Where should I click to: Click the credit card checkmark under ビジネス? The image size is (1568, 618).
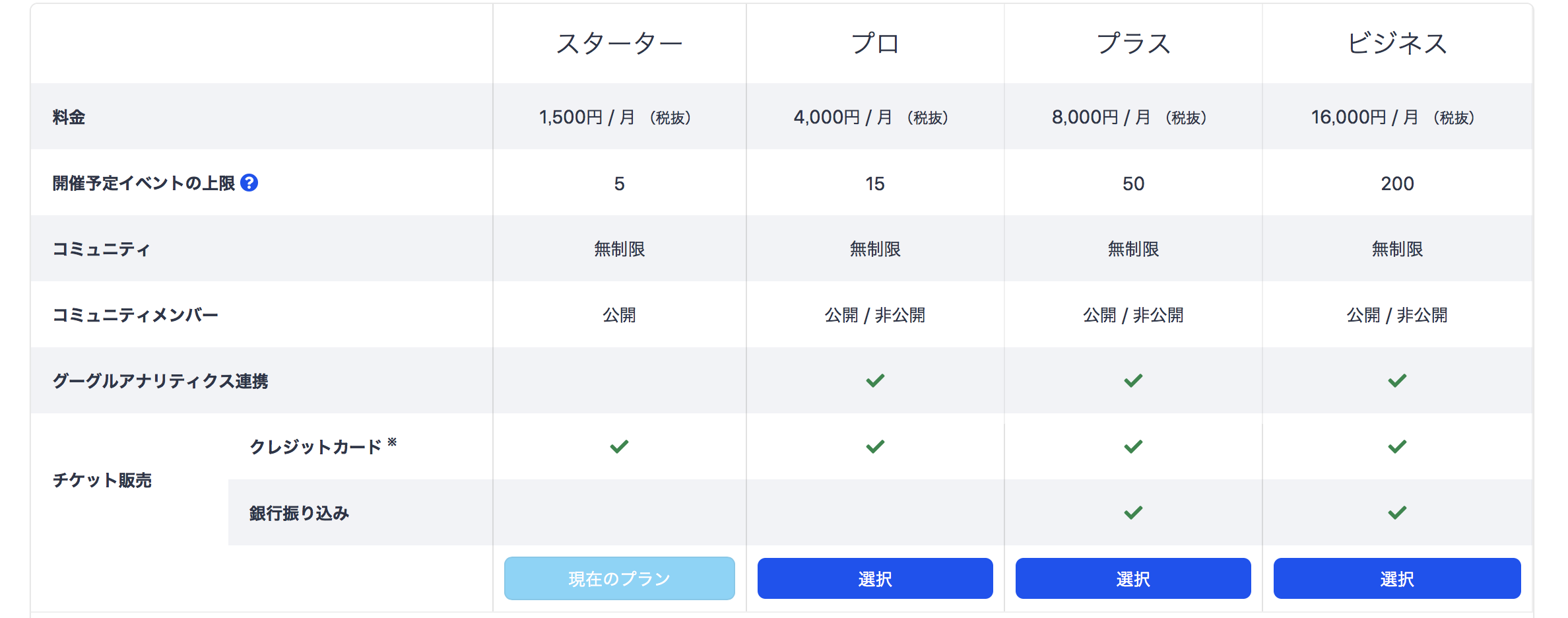click(1397, 447)
